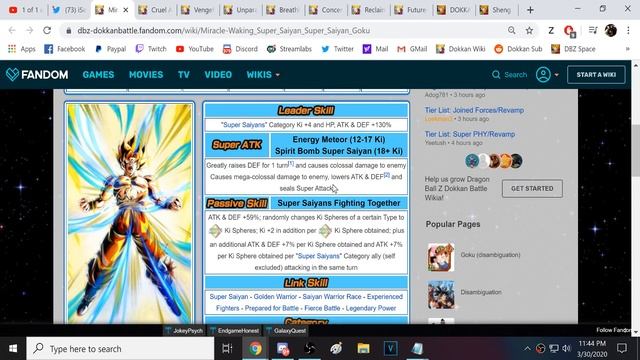Screen dimensions: 640x360
Task: Open the Discord bookmark
Action: pos(240,49)
